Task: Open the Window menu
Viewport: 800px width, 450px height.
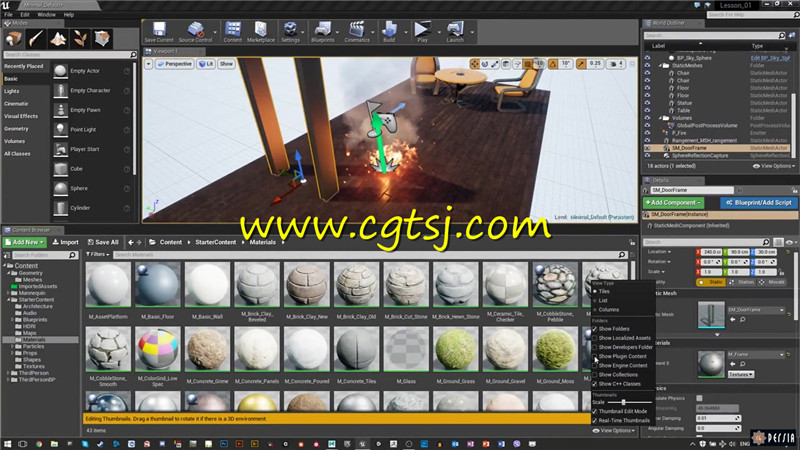Action: coord(46,15)
